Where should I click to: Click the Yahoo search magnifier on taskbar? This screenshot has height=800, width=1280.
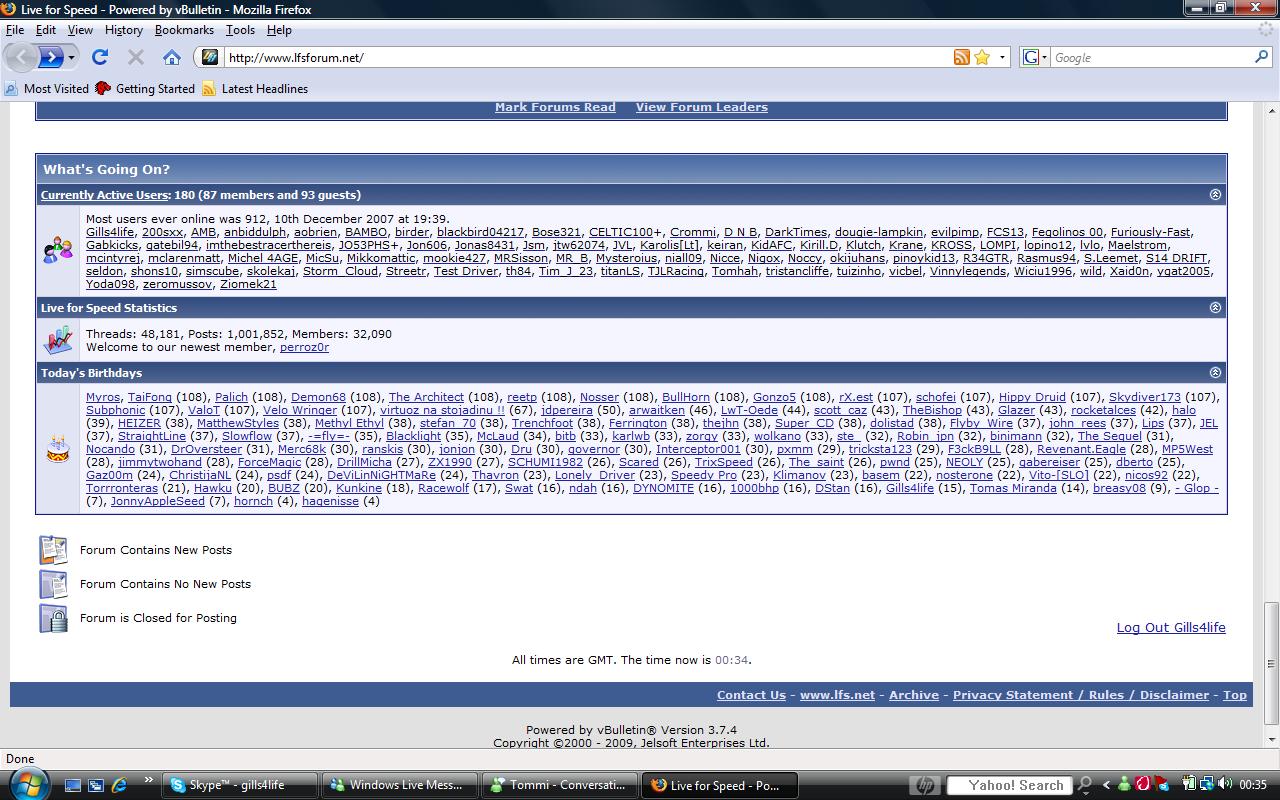(1083, 785)
